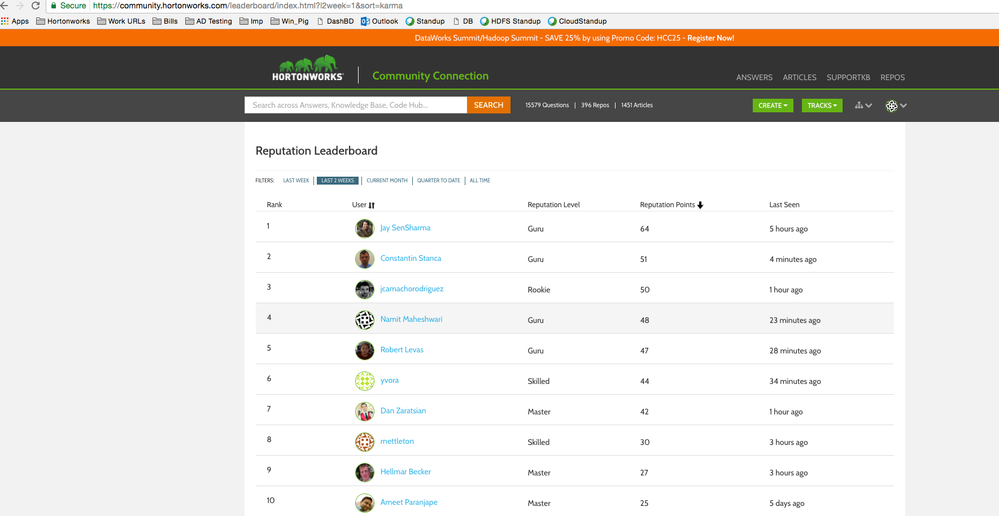The width and height of the screenshot is (999, 516).
Task: Open the CREATE dropdown button
Action: click(773, 106)
